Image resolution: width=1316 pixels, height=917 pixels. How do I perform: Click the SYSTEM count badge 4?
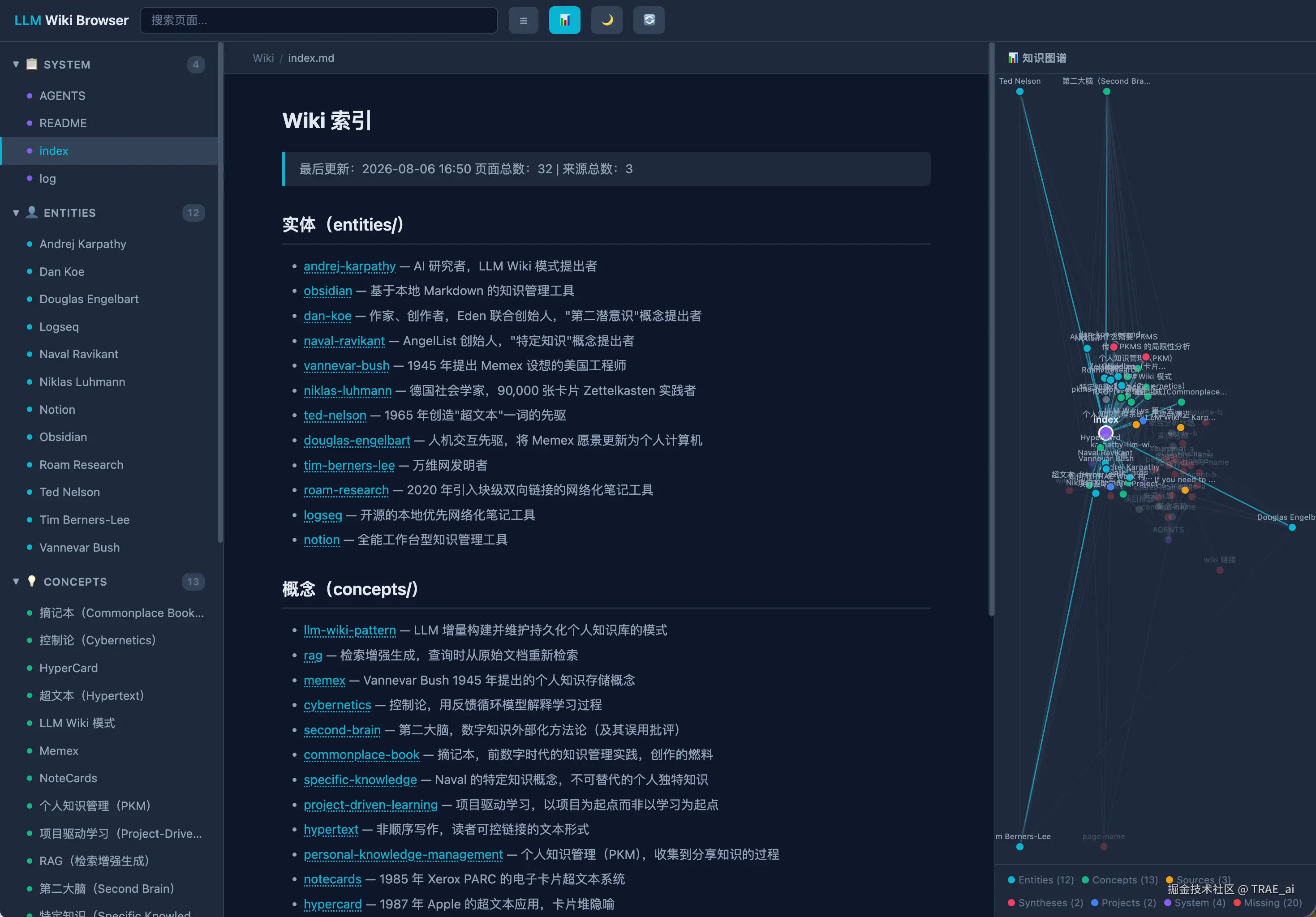(x=195, y=65)
